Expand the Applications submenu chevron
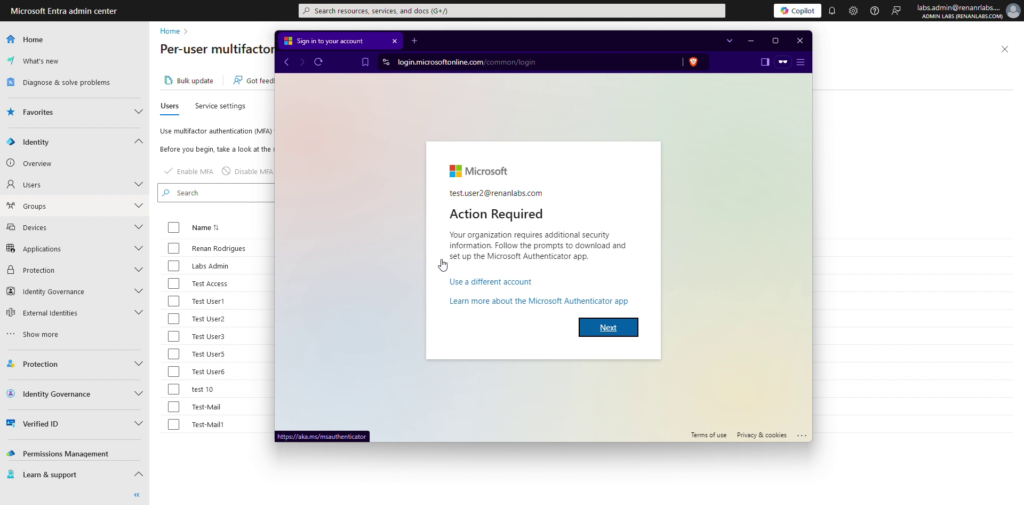Image resolution: width=1024 pixels, height=505 pixels. pyautogui.click(x=138, y=249)
